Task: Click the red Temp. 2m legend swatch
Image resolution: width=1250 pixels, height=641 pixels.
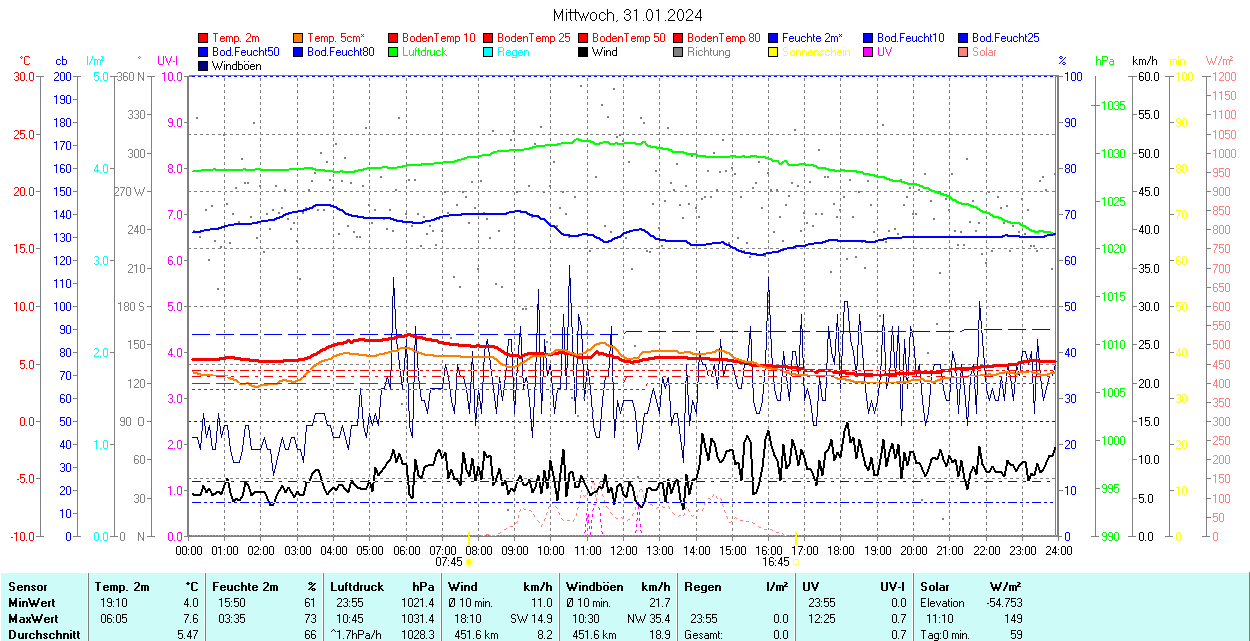Action: pos(204,38)
